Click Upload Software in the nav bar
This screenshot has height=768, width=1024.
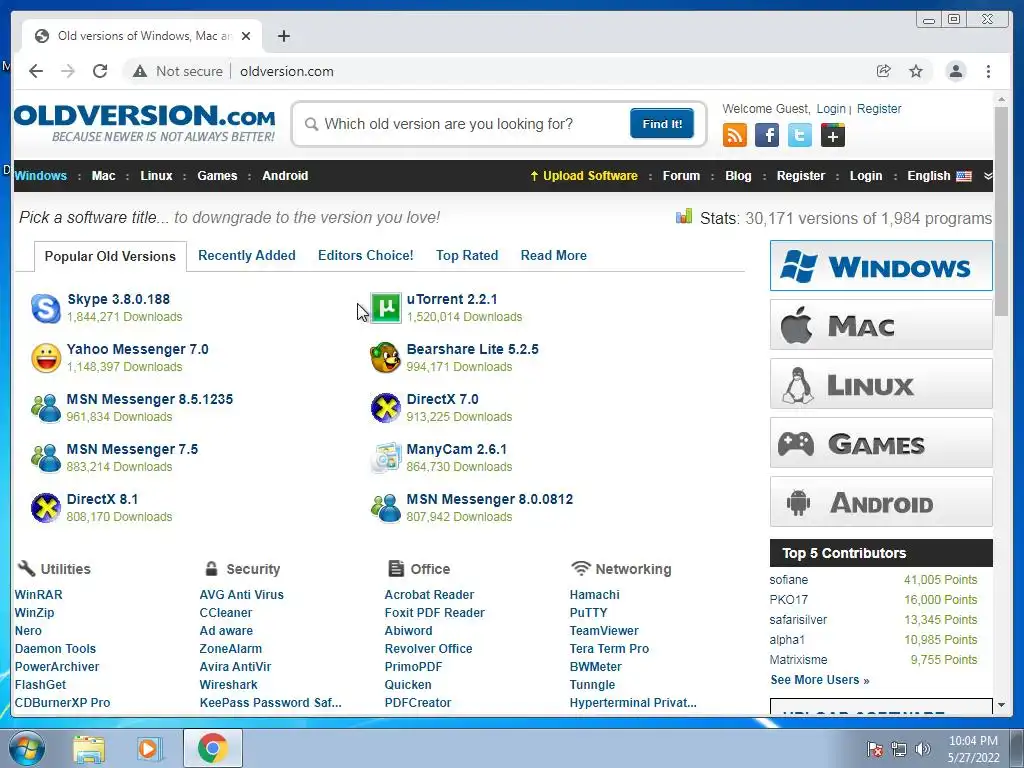click(x=584, y=176)
